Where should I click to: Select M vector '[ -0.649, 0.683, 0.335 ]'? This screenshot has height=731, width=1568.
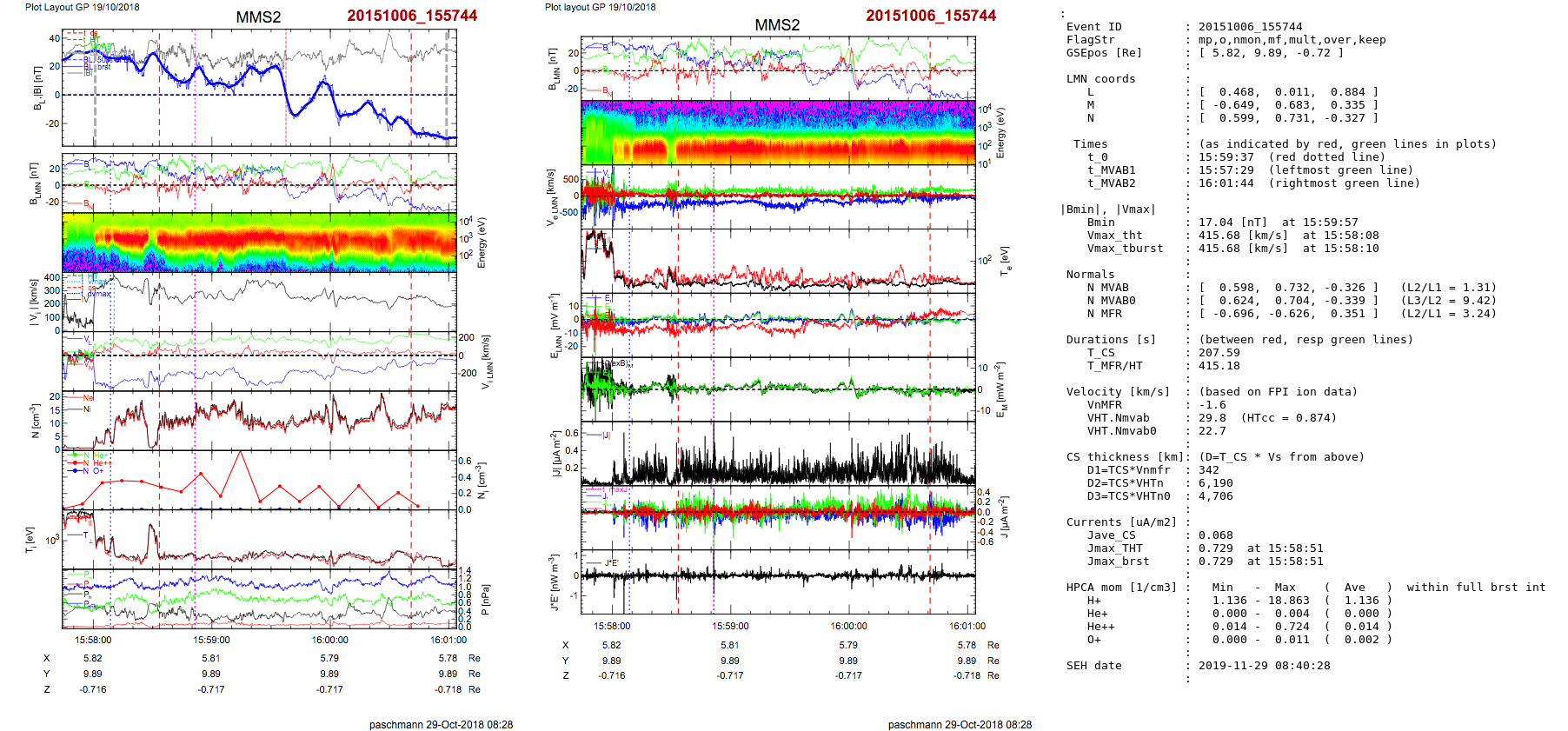pos(1289,105)
